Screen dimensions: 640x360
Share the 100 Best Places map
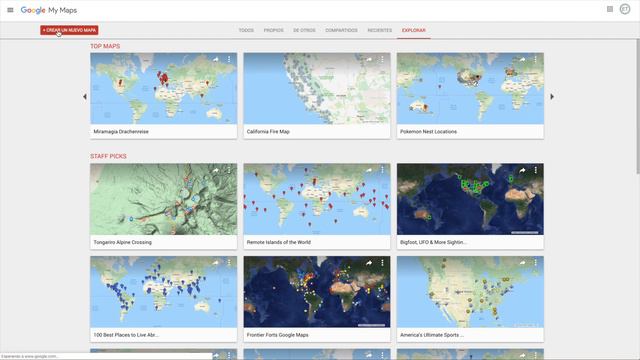click(x=216, y=263)
